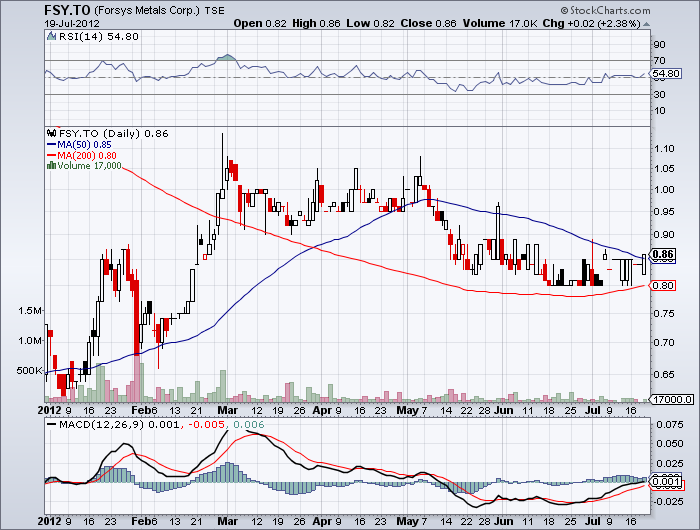Click the 0.90 price axis label
The width and height of the screenshot is (700, 530).
pos(664,234)
